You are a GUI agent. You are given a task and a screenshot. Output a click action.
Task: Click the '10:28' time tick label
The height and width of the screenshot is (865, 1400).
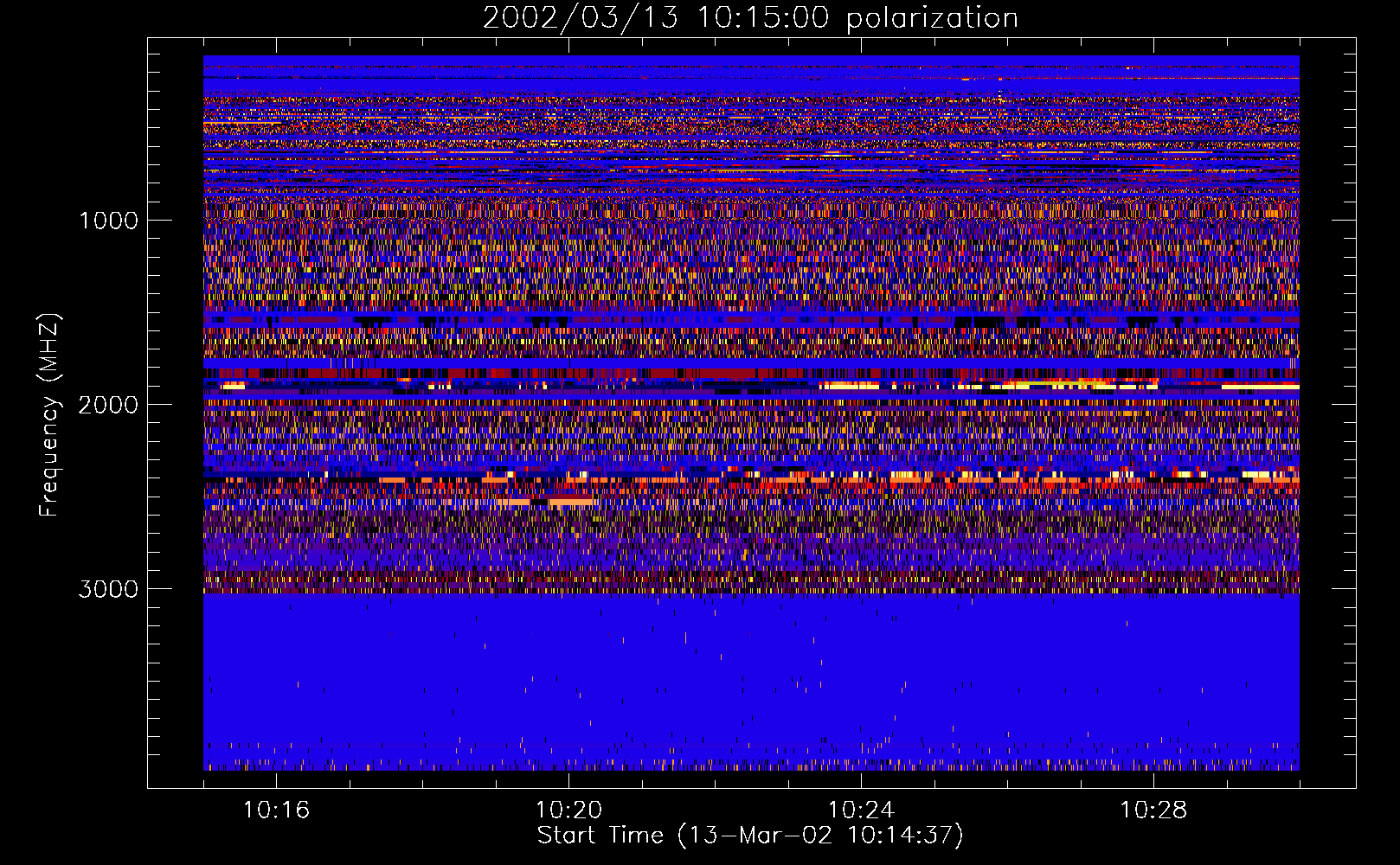click(x=1153, y=810)
